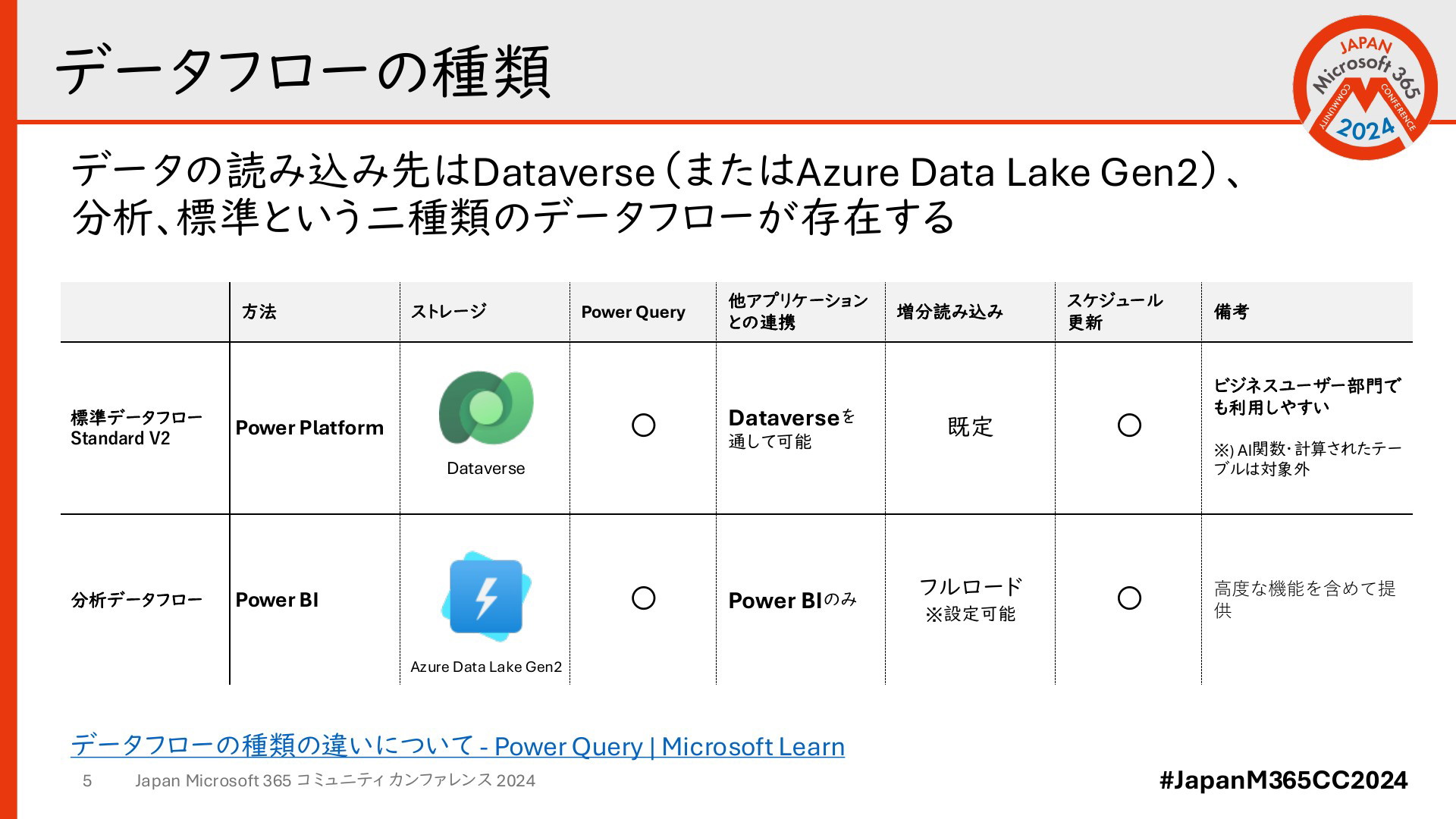Viewport: 1456px width, 819px height.
Task: Click the フルロード cell text
Action: coord(971,587)
